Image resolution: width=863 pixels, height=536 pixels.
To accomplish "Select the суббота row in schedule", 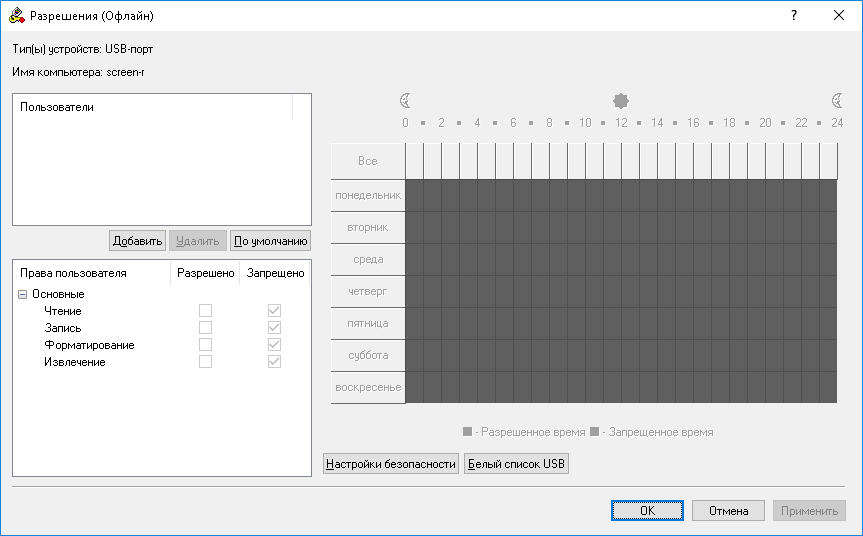I will point(368,355).
